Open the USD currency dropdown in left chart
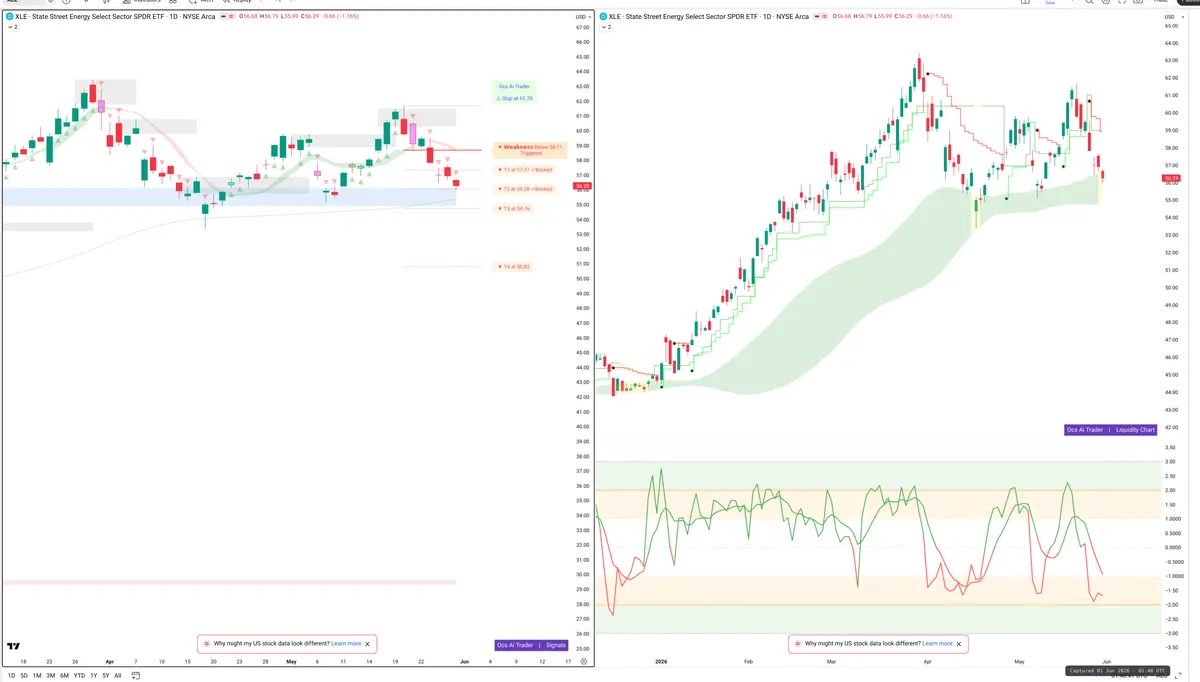Screen dimensions: 1200x682 click(x=581, y=17)
